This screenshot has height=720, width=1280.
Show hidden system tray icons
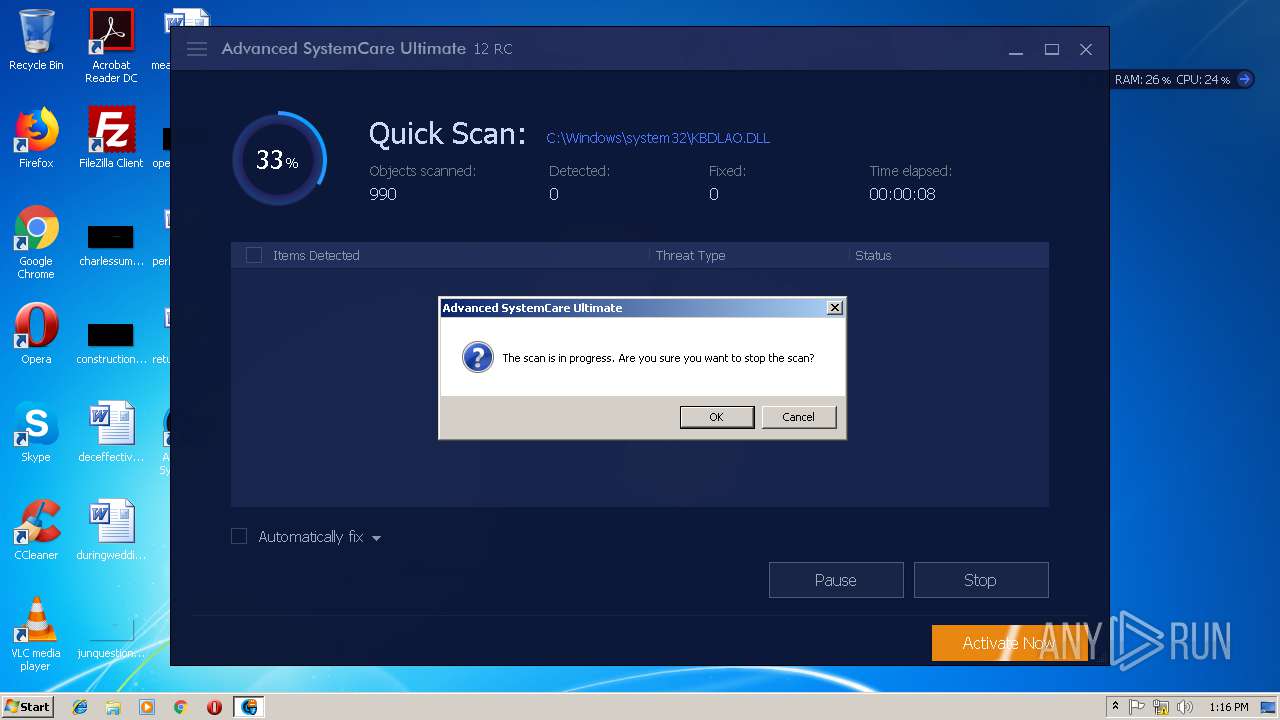click(1116, 707)
